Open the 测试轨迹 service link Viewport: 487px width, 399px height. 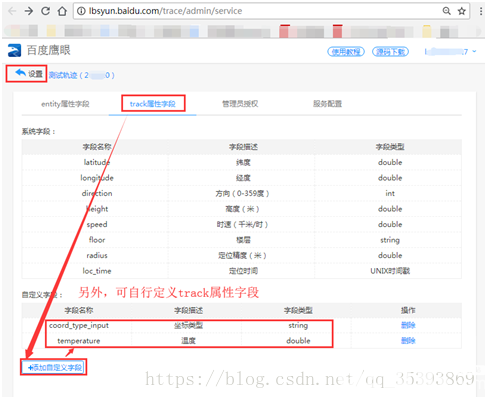(x=82, y=75)
